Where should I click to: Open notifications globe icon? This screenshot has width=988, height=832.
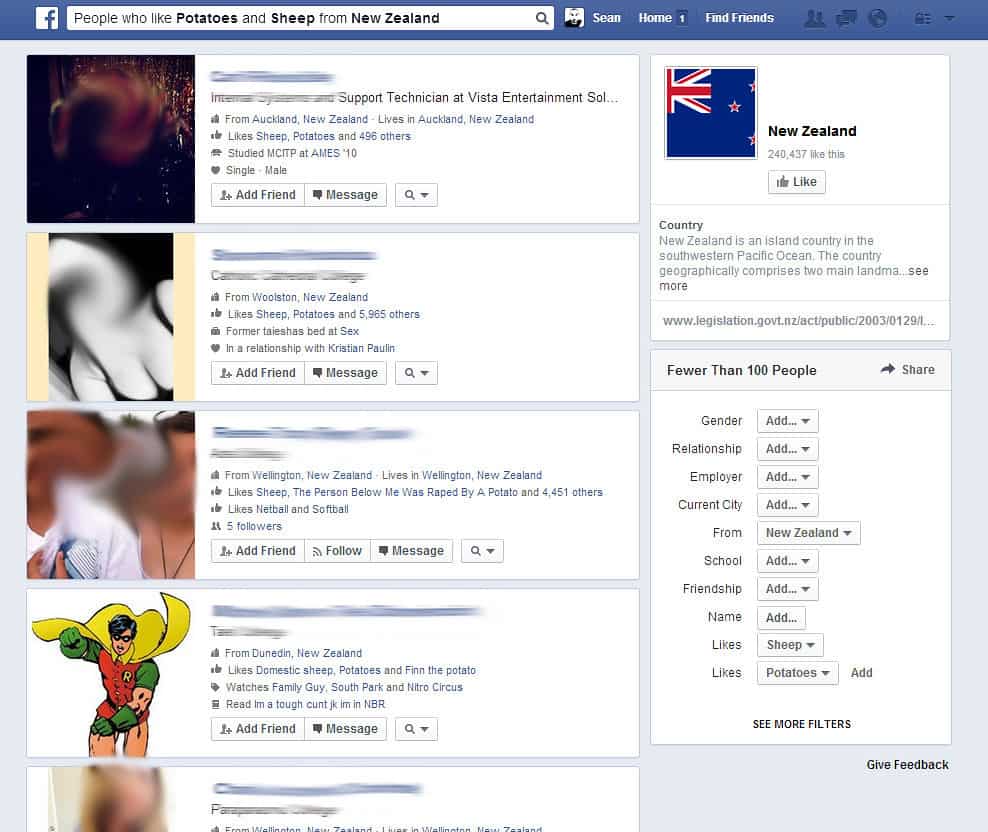click(x=877, y=18)
